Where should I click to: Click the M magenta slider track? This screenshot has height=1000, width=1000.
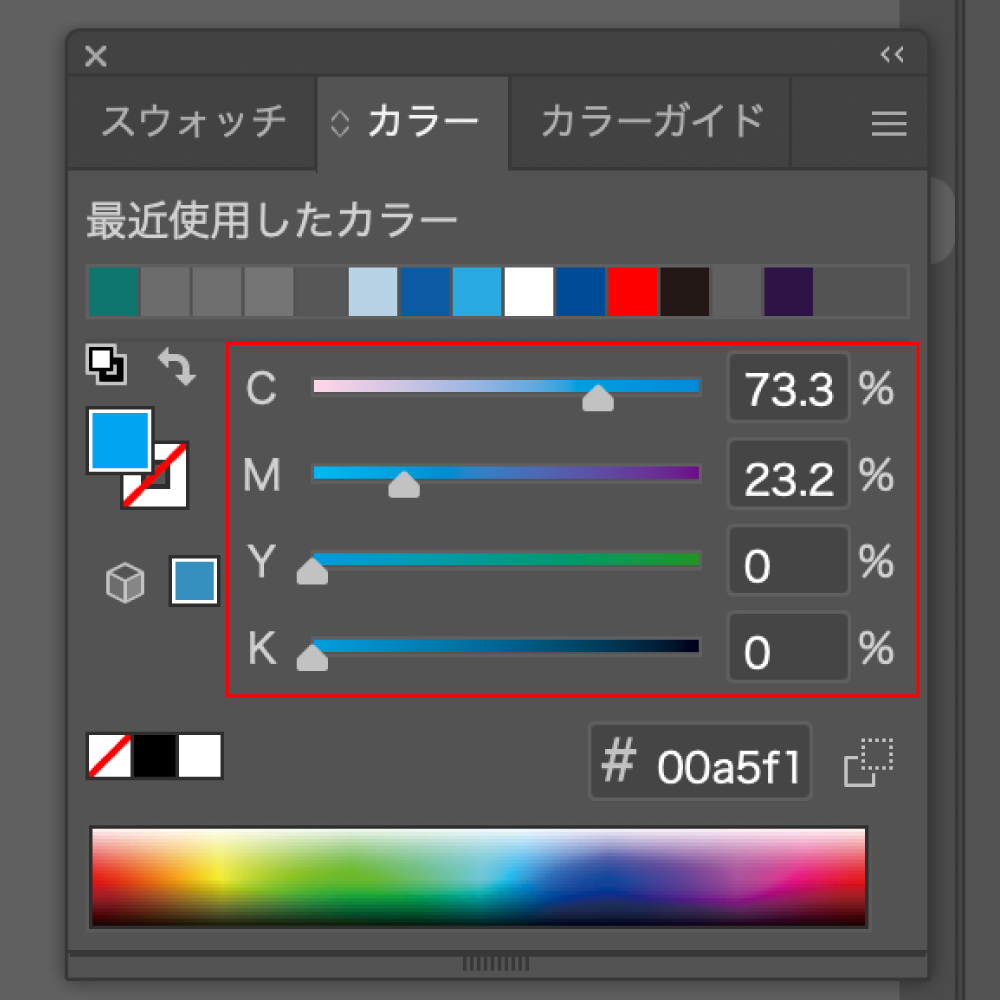(506, 473)
